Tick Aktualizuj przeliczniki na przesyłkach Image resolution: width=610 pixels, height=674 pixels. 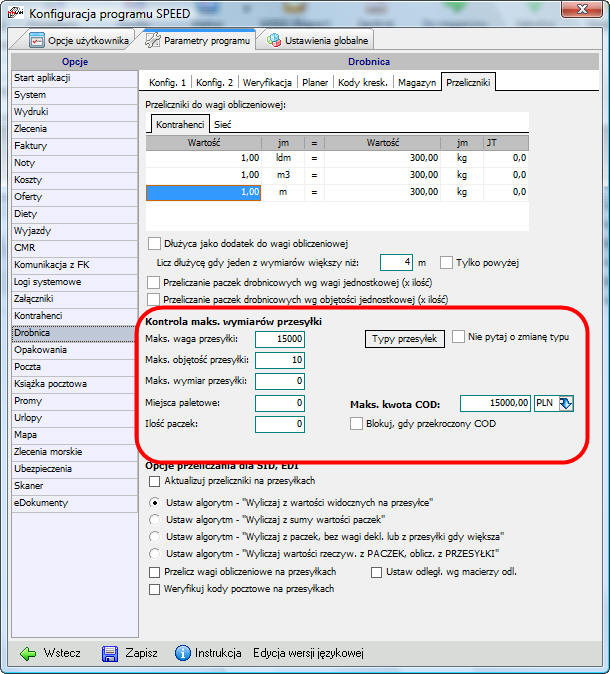coord(154,481)
